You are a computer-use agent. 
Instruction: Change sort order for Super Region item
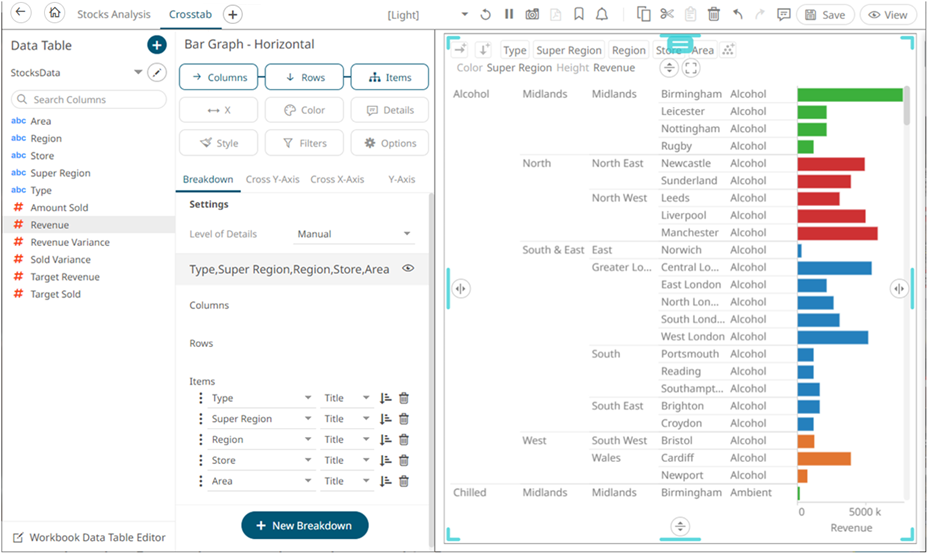[x=386, y=419]
